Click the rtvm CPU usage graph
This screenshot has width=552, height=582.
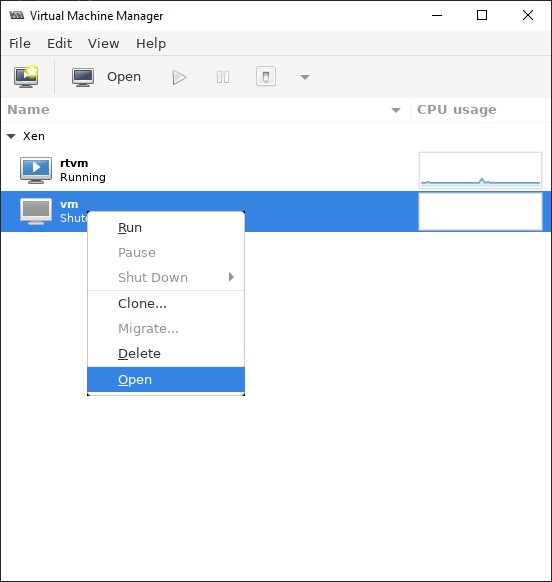tap(480, 170)
